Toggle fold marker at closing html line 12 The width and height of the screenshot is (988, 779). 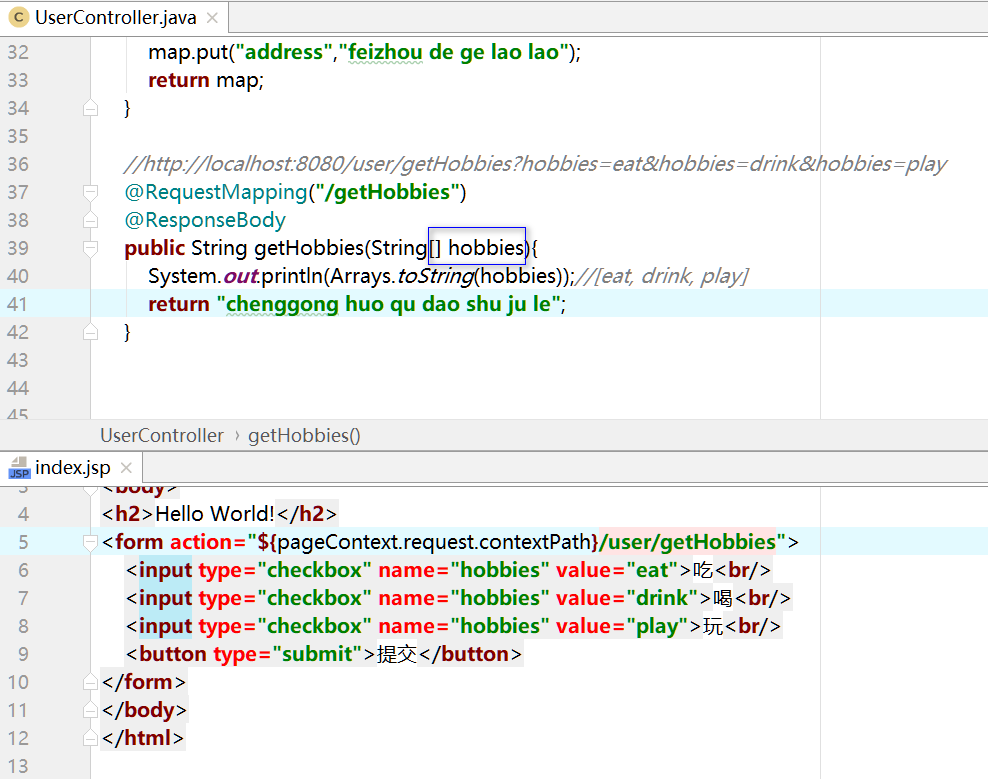coord(90,738)
